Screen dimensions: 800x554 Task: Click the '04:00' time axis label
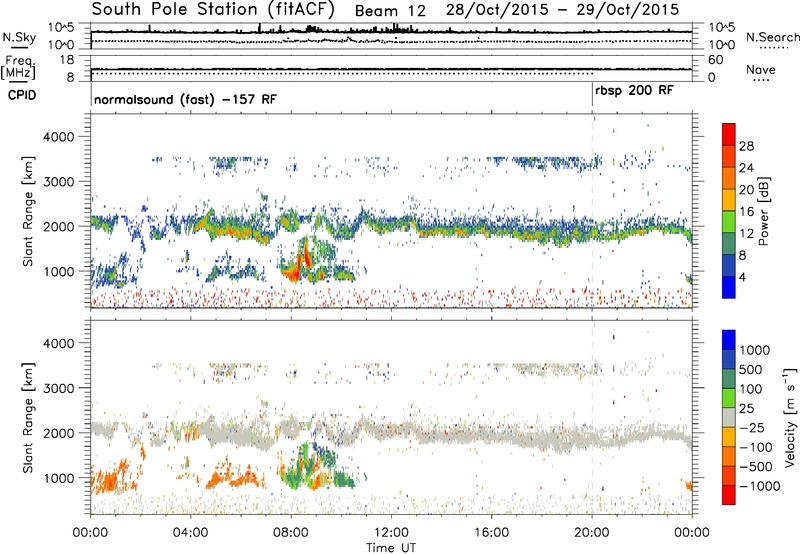click(190, 532)
